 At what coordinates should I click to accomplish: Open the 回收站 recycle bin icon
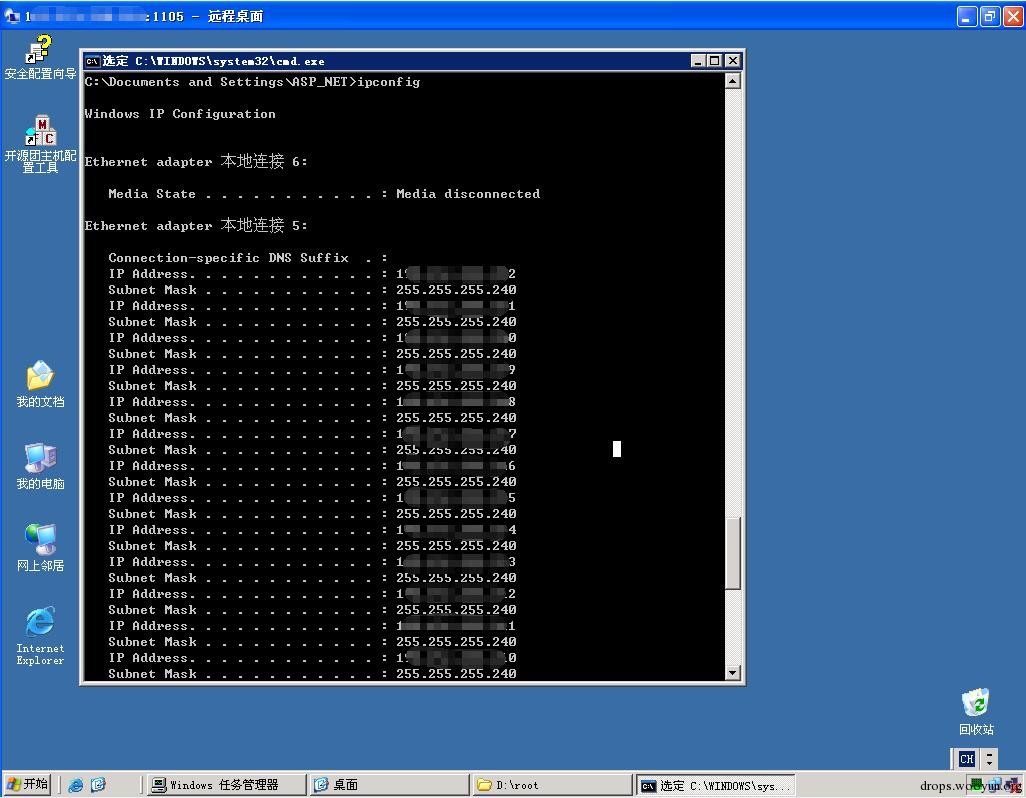[976, 712]
